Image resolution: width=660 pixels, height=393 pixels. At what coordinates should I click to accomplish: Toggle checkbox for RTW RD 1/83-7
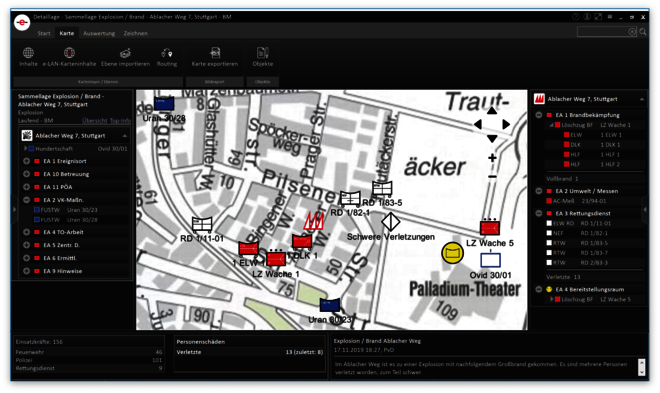[549, 252]
